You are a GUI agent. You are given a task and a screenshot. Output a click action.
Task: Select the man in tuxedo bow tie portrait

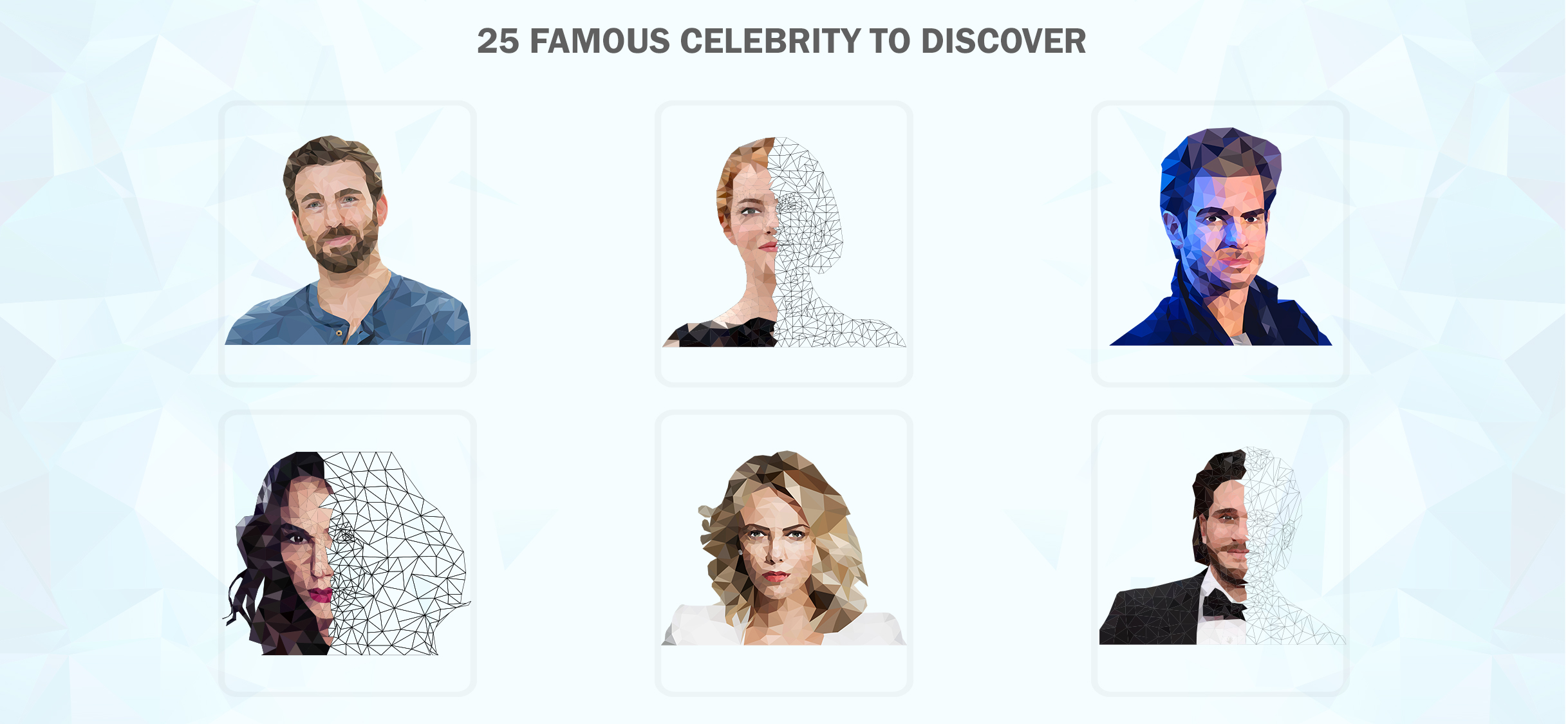point(1222,546)
